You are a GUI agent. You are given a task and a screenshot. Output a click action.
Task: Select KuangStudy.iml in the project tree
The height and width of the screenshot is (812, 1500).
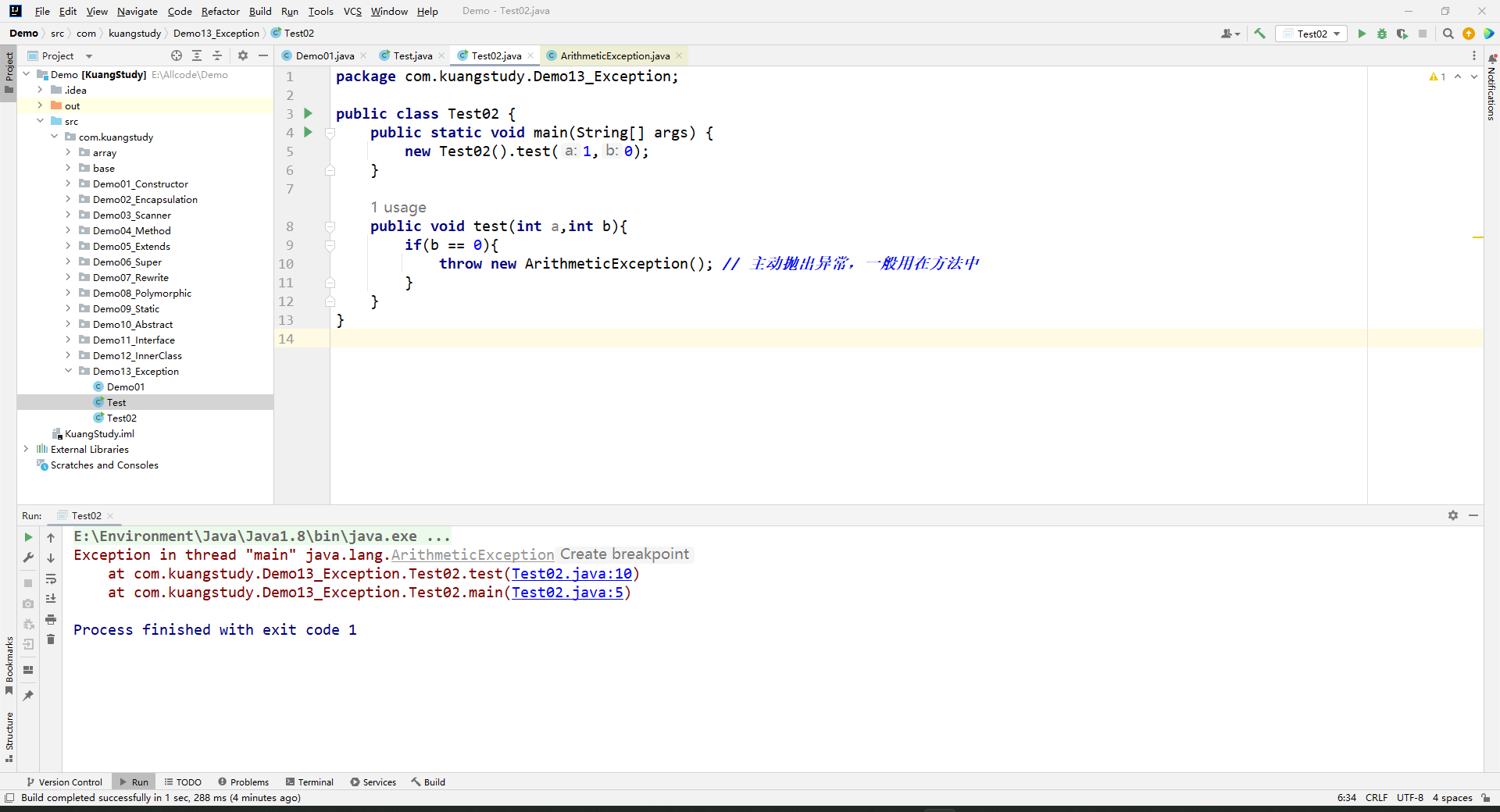click(99, 433)
